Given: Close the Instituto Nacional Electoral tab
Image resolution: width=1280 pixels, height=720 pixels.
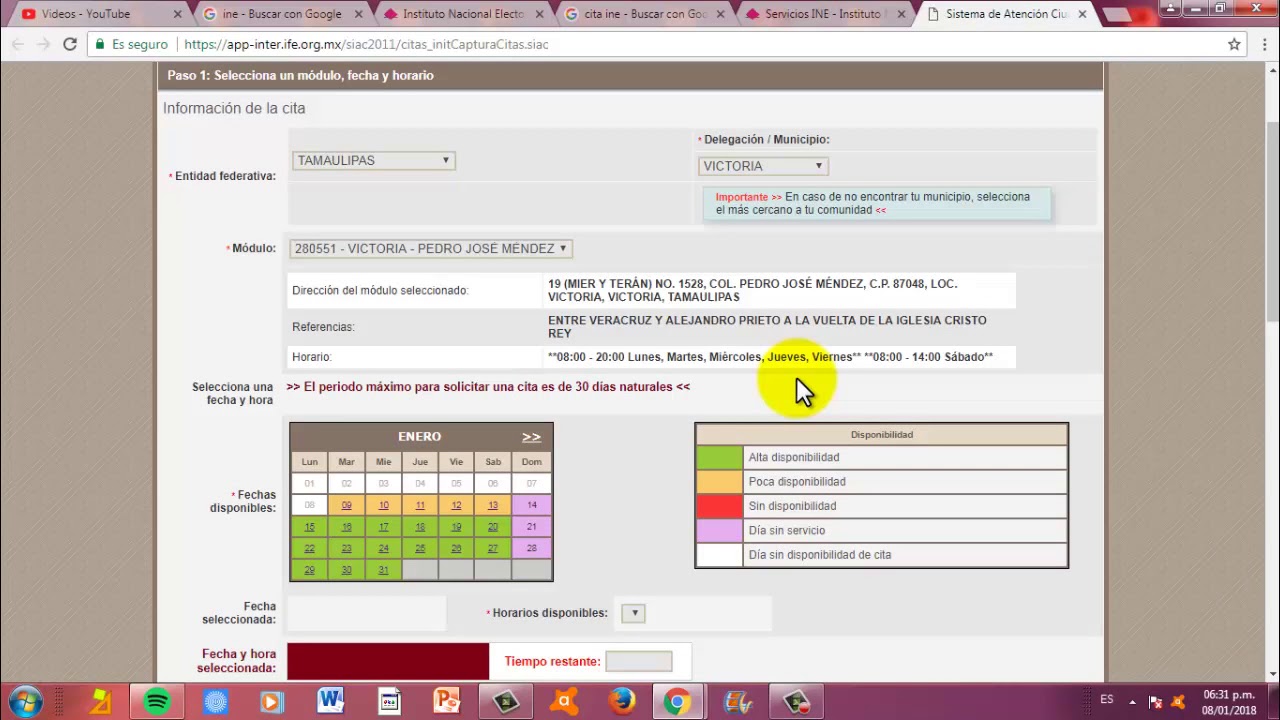Looking at the screenshot, I should (540, 14).
